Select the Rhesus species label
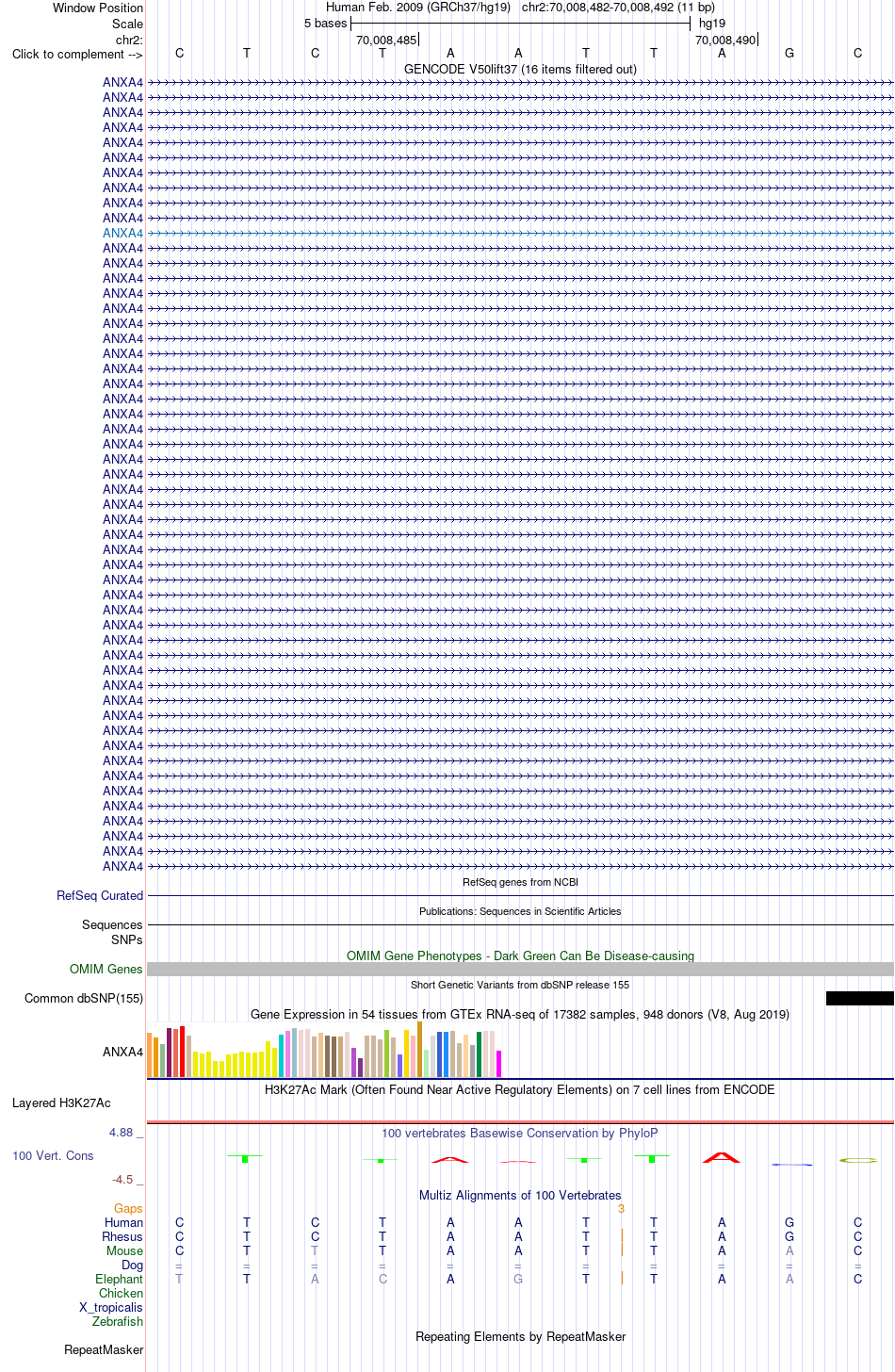 122,1236
